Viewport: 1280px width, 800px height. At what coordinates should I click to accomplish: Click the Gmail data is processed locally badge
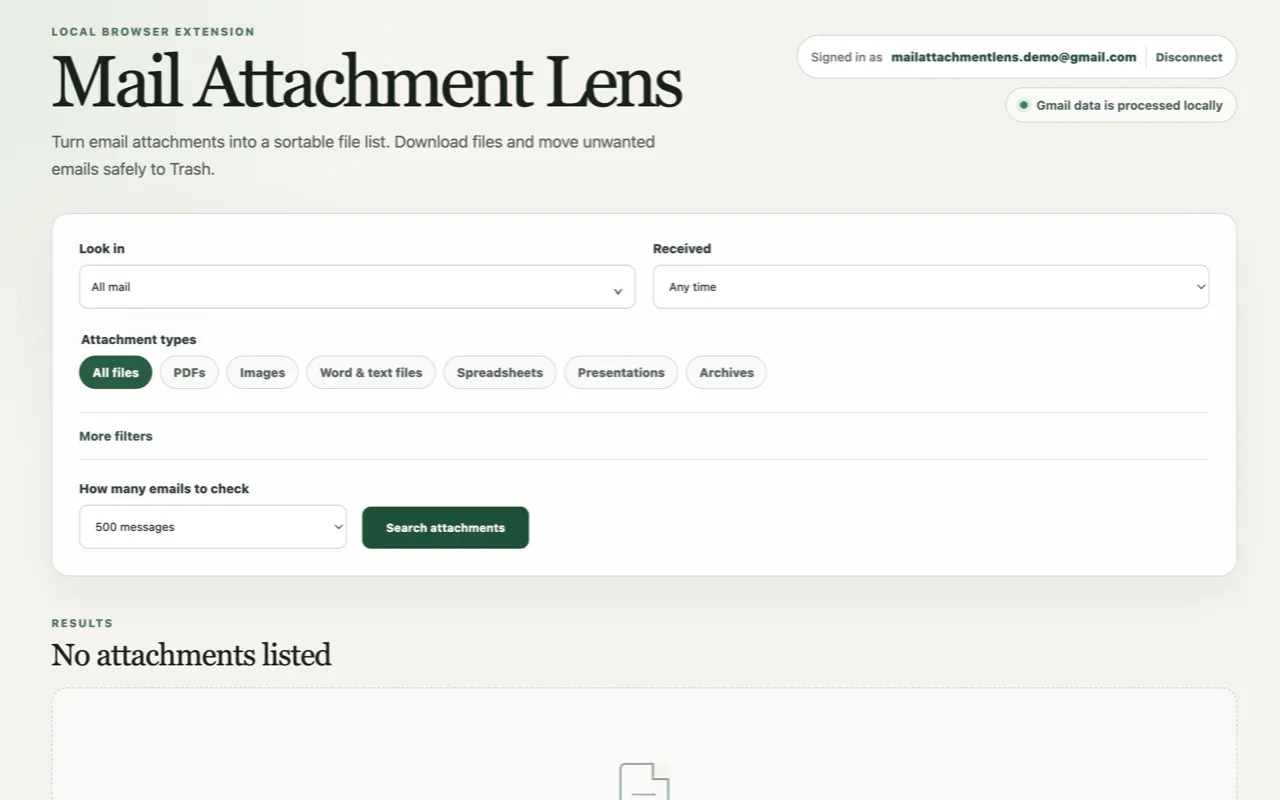[1121, 105]
